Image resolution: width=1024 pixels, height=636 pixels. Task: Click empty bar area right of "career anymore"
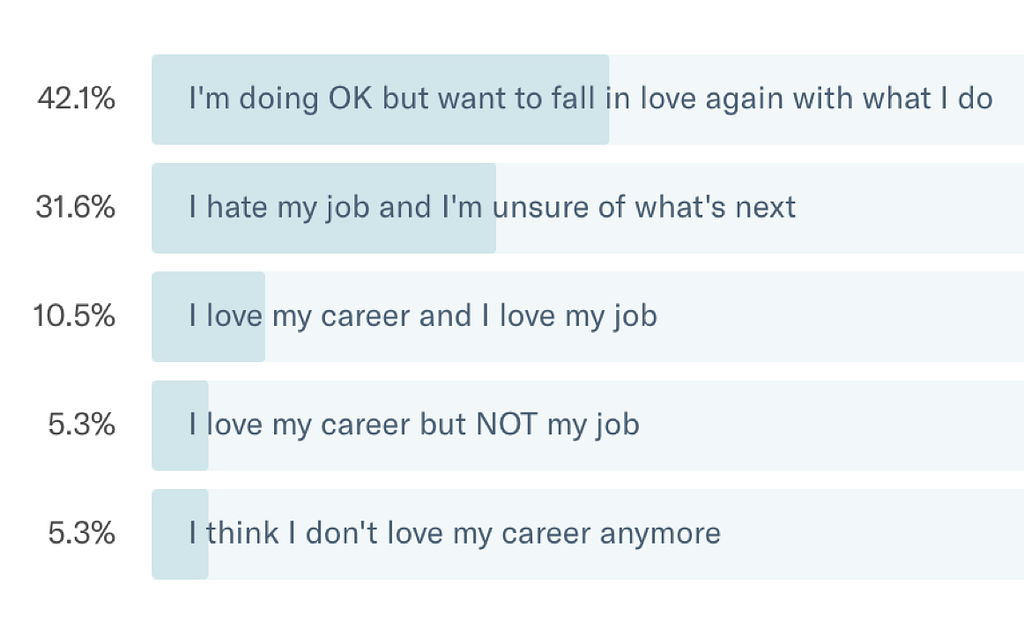click(870, 533)
